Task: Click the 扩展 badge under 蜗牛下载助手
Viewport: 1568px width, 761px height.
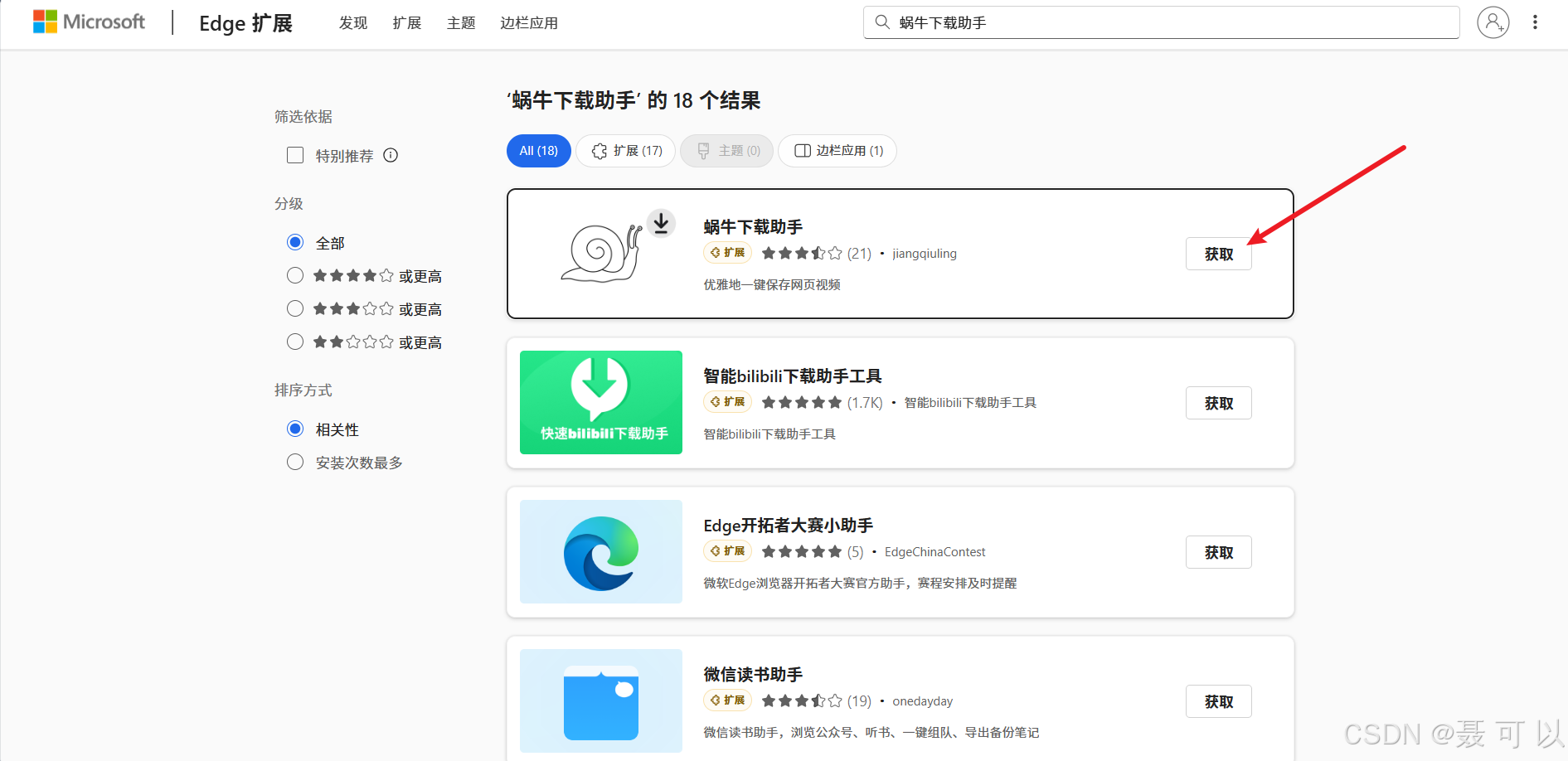Action: (727, 253)
